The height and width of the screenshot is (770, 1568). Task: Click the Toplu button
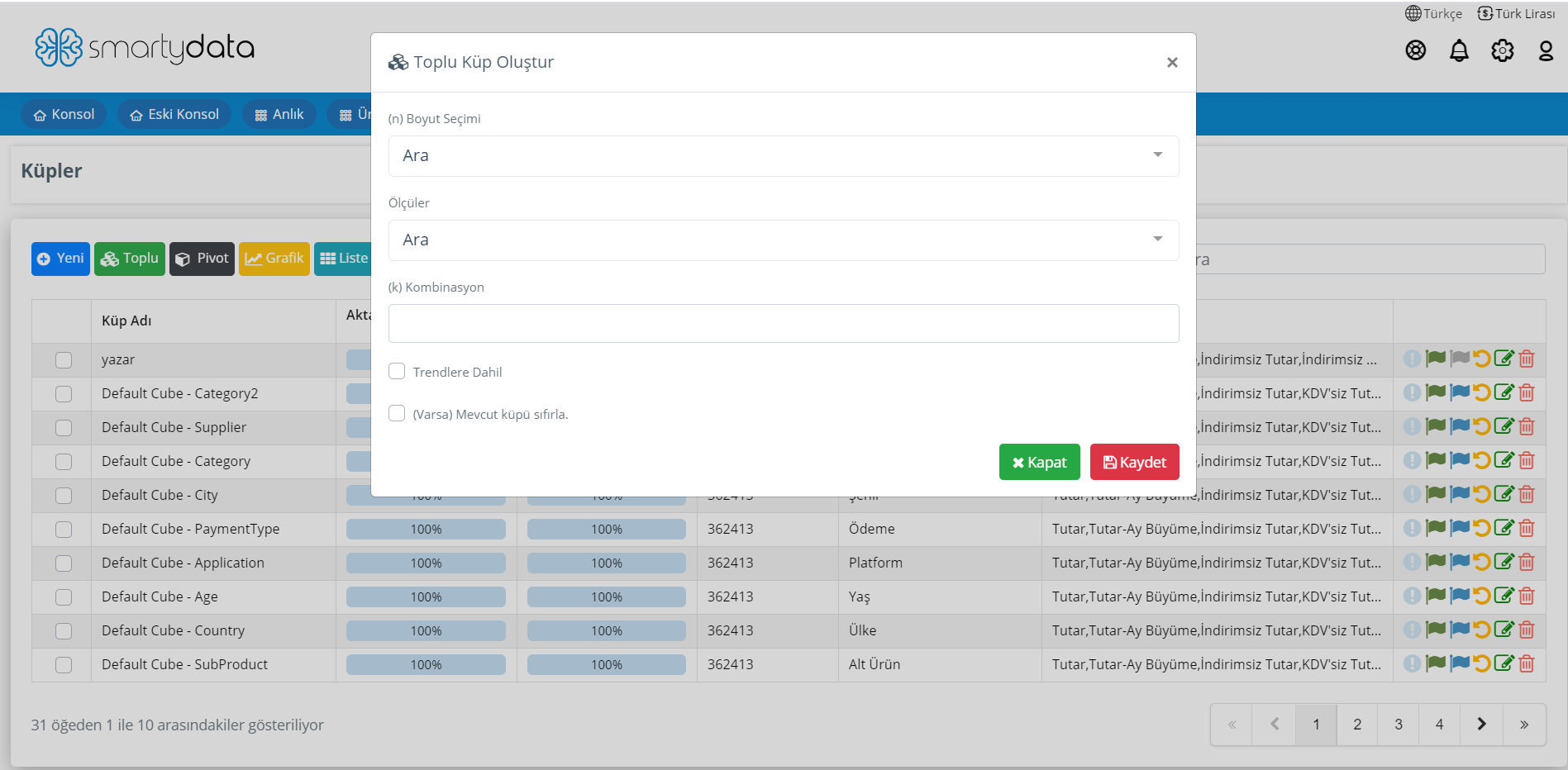(130, 259)
